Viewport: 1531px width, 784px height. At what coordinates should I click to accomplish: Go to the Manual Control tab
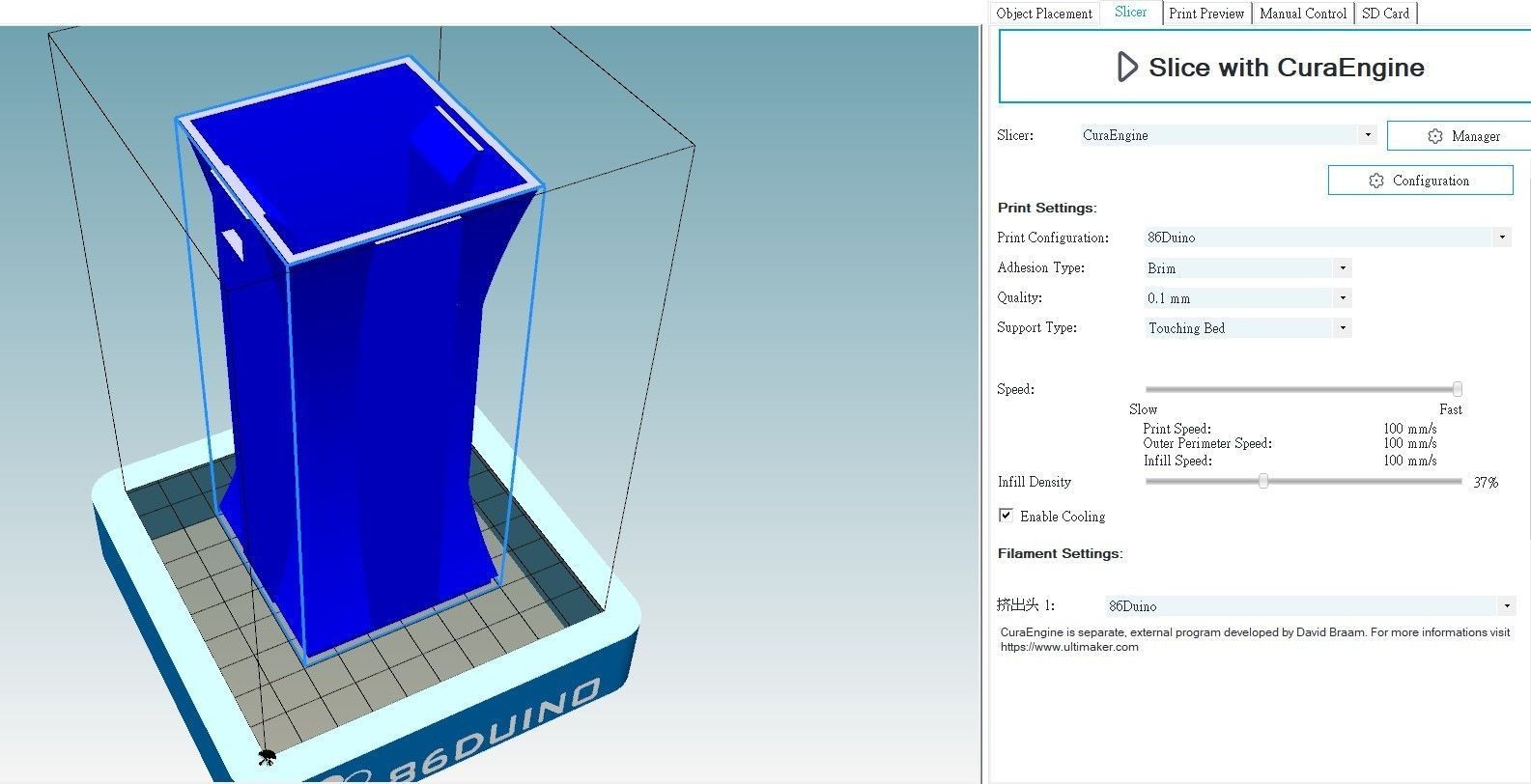pos(1303,14)
